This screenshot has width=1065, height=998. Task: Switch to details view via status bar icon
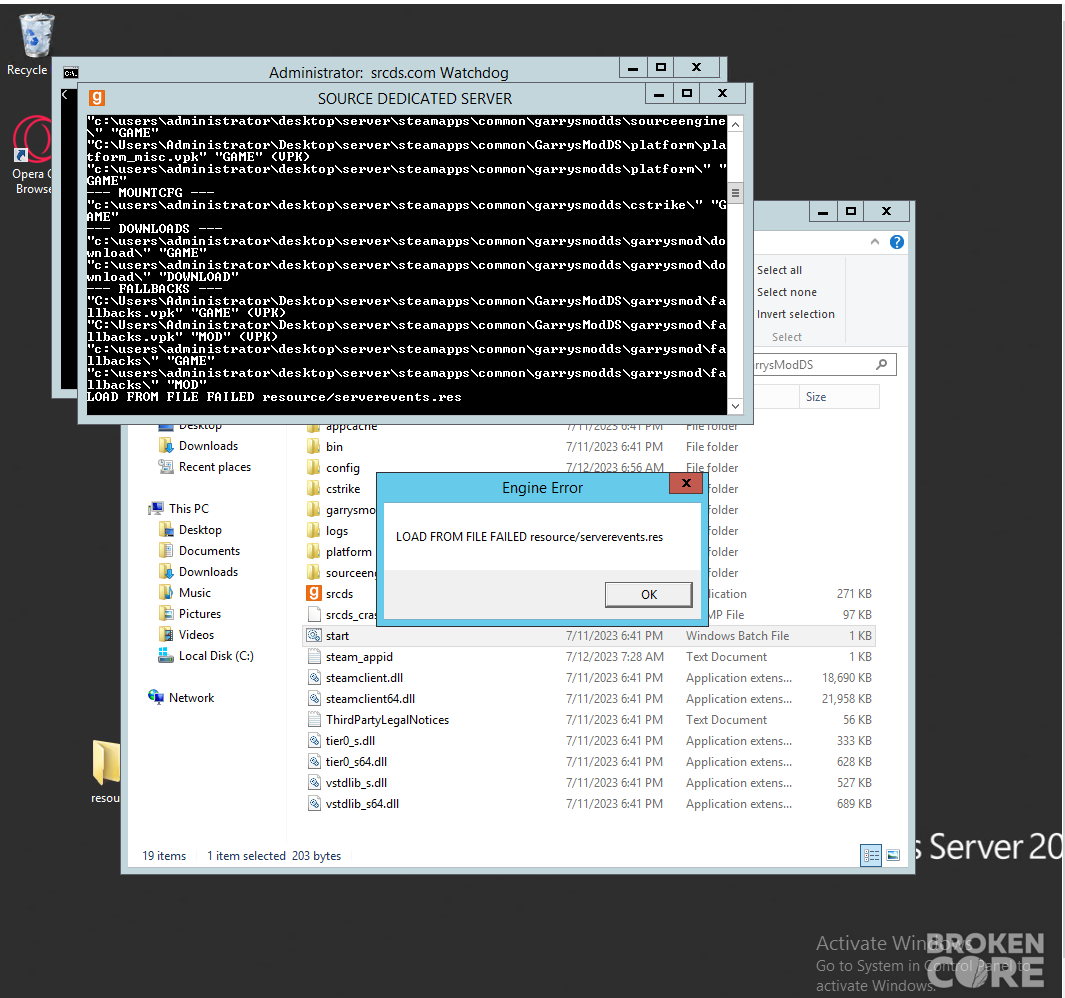tap(871, 855)
